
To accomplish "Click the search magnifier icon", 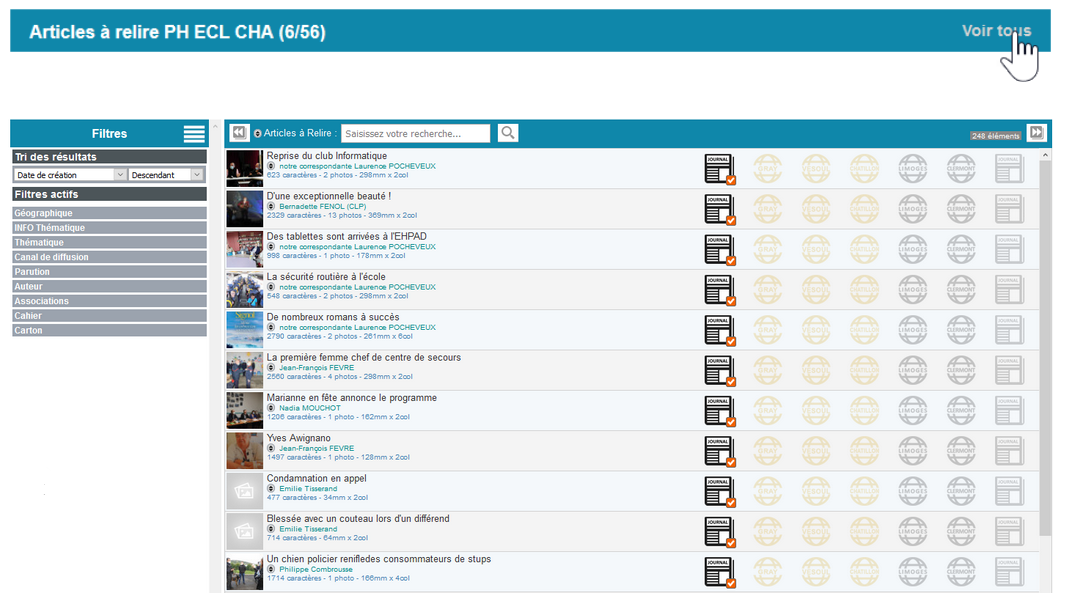I will click(508, 133).
